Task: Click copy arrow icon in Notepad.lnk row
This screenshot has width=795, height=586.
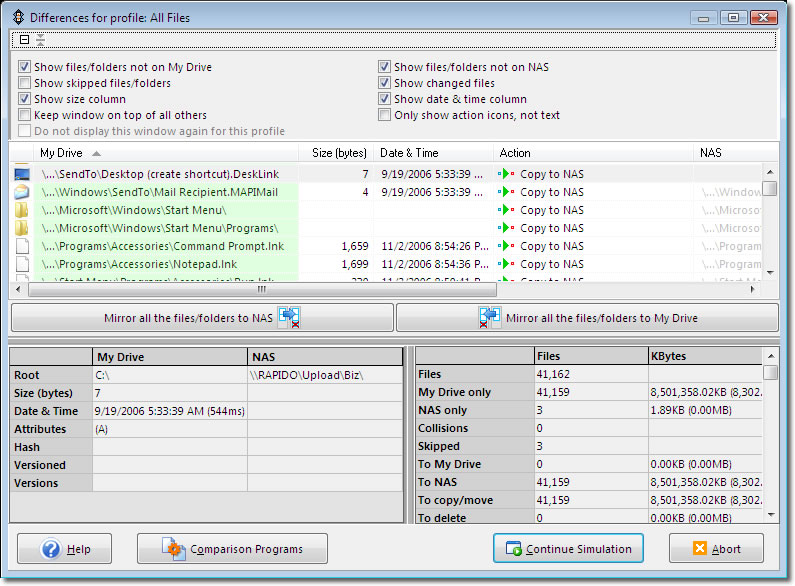Action: tap(506, 264)
